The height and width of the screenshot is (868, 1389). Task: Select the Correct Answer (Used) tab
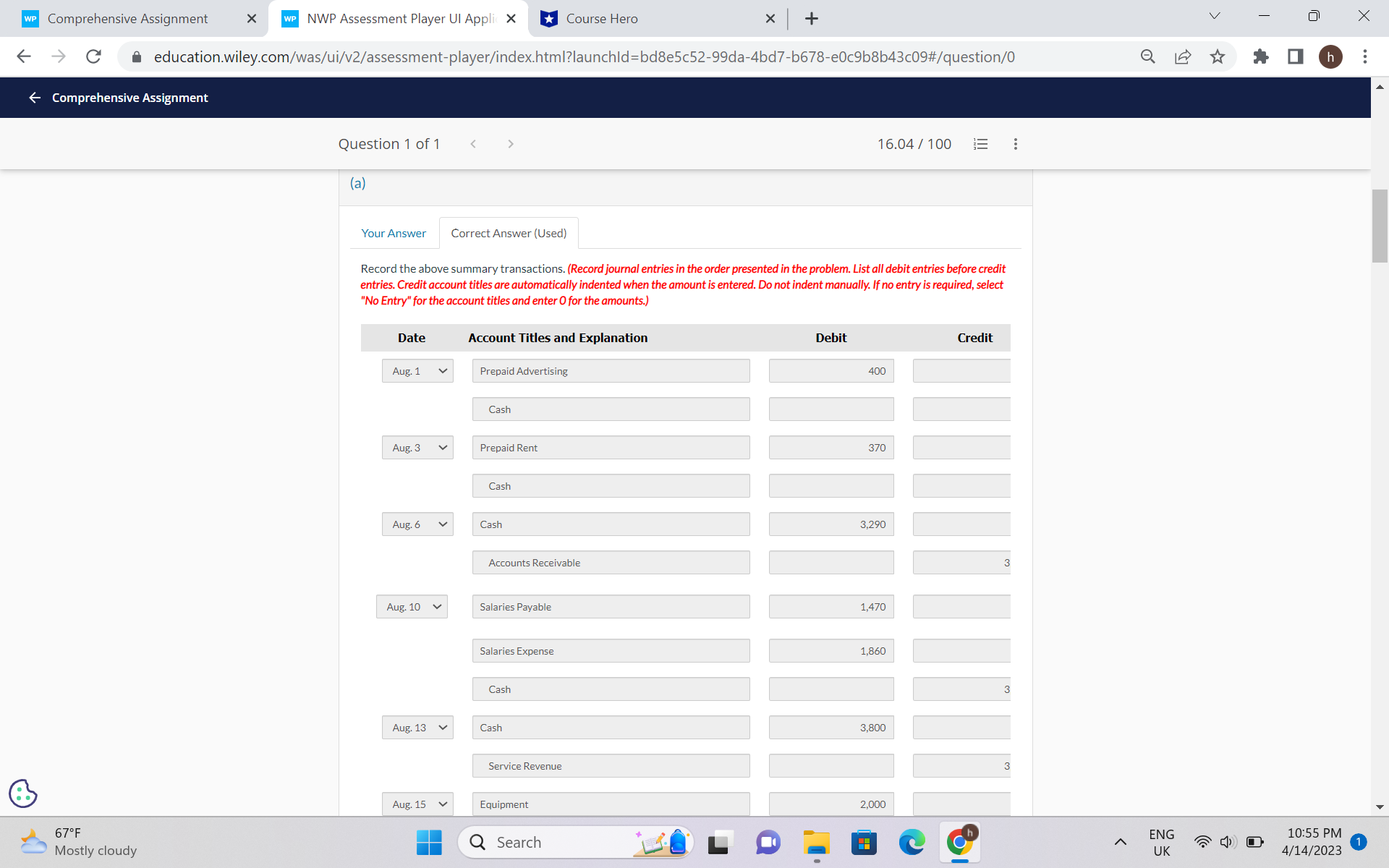(509, 233)
